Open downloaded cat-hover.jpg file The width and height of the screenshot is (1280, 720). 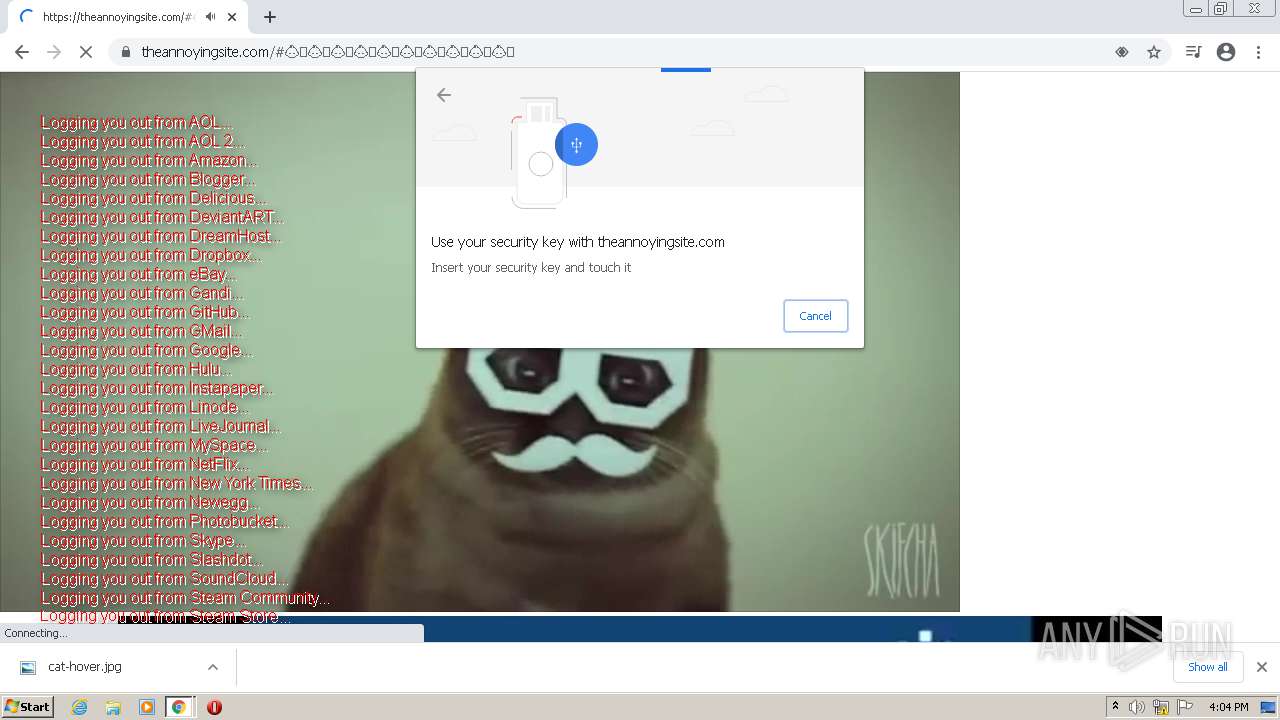pyautogui.click(x=85, y=667)
